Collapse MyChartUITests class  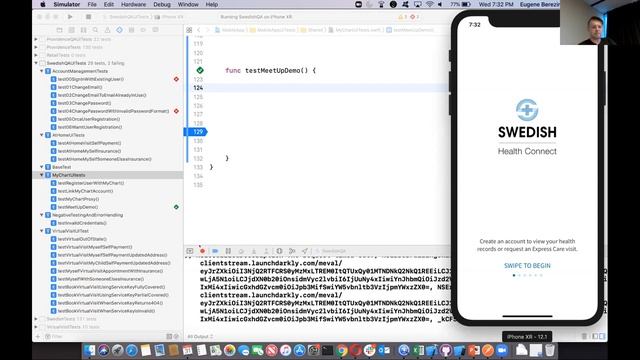[42, 175]
